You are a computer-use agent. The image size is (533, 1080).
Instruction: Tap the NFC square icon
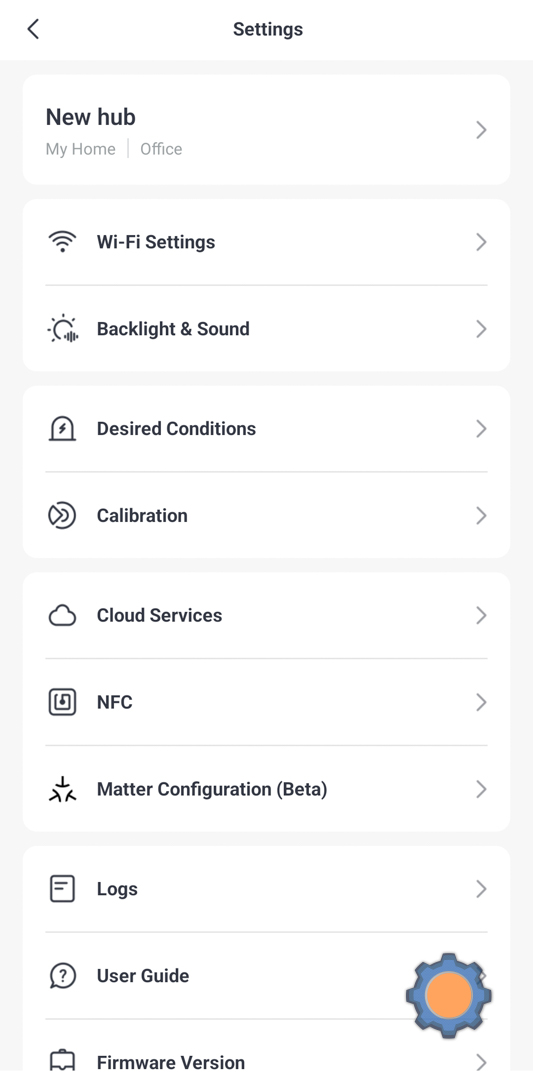pyautogui.click(x=62, y=702)
